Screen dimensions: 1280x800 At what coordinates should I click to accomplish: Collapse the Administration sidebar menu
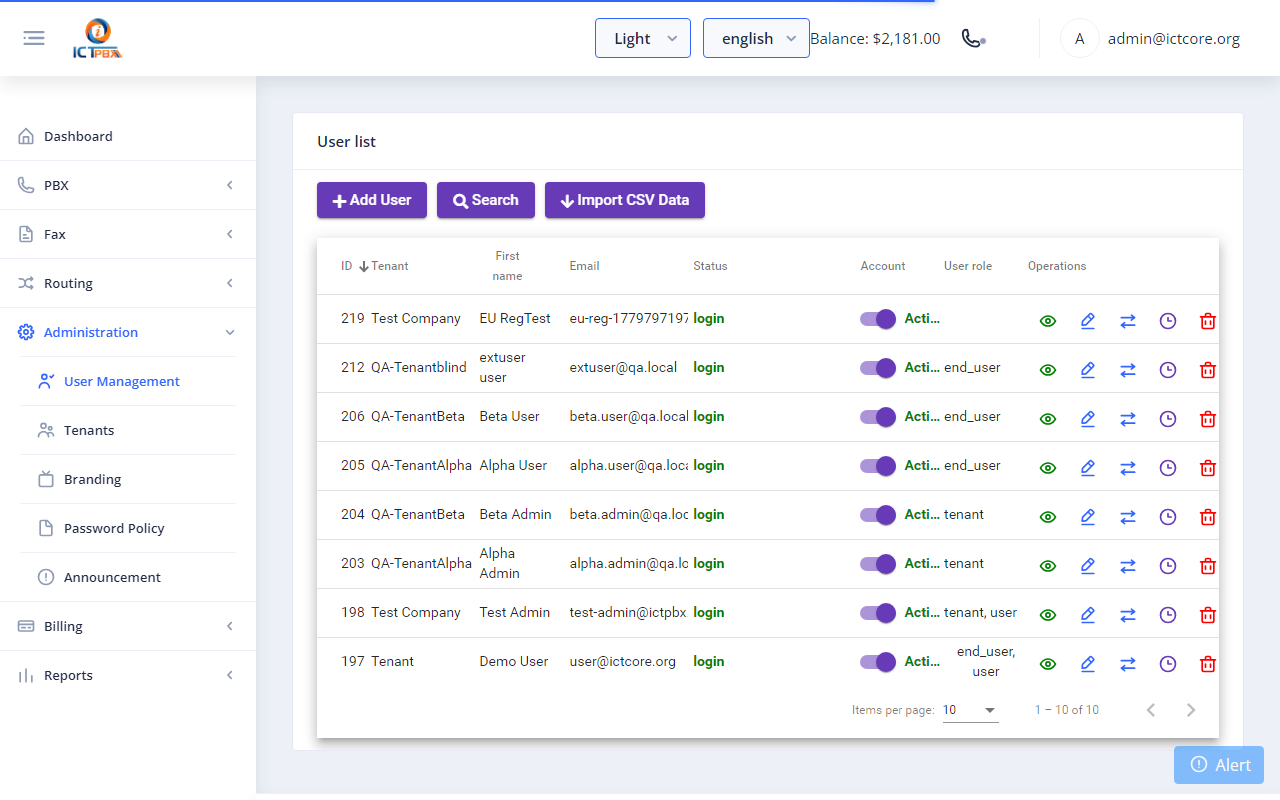pyautogui.click(x=128, y=332)
